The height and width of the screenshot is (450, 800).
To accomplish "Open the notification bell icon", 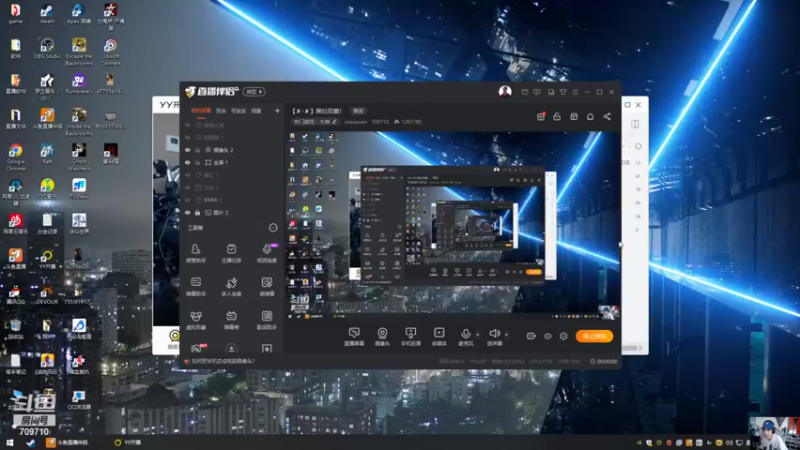I will 590,116.
